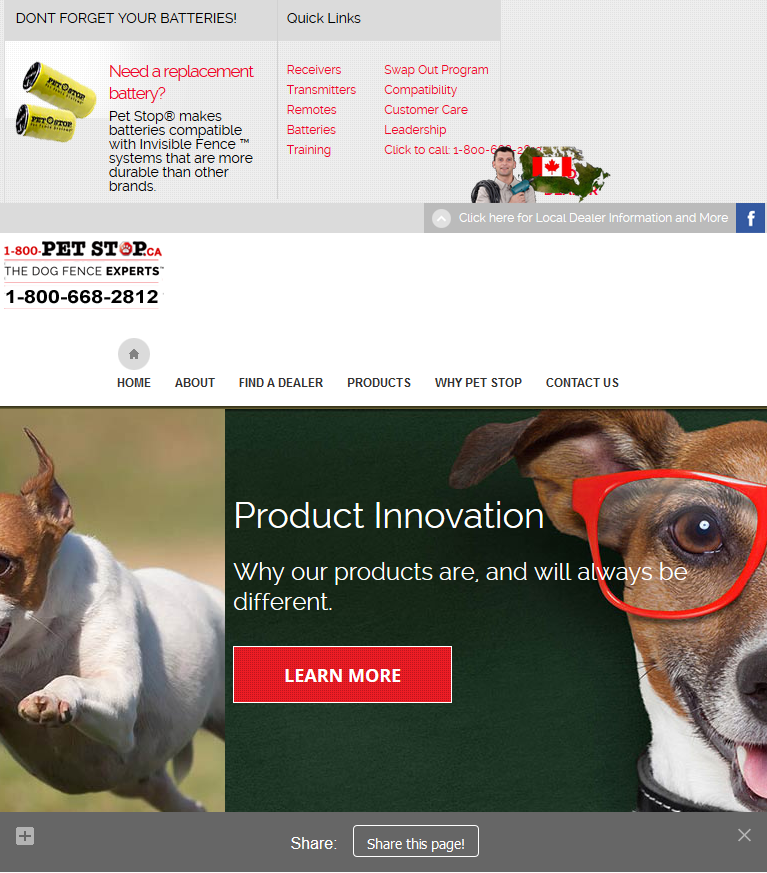Open the FIND A DEALER menu
The height and width of the screenshot is (873, 767).
281,383
